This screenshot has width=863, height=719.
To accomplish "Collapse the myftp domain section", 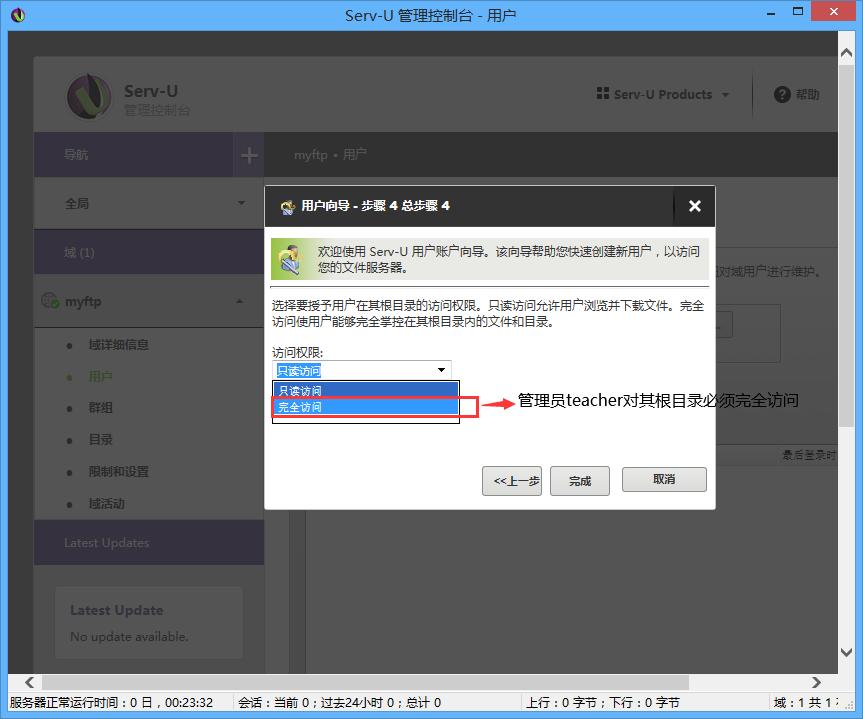I will (x=239, y=301).
